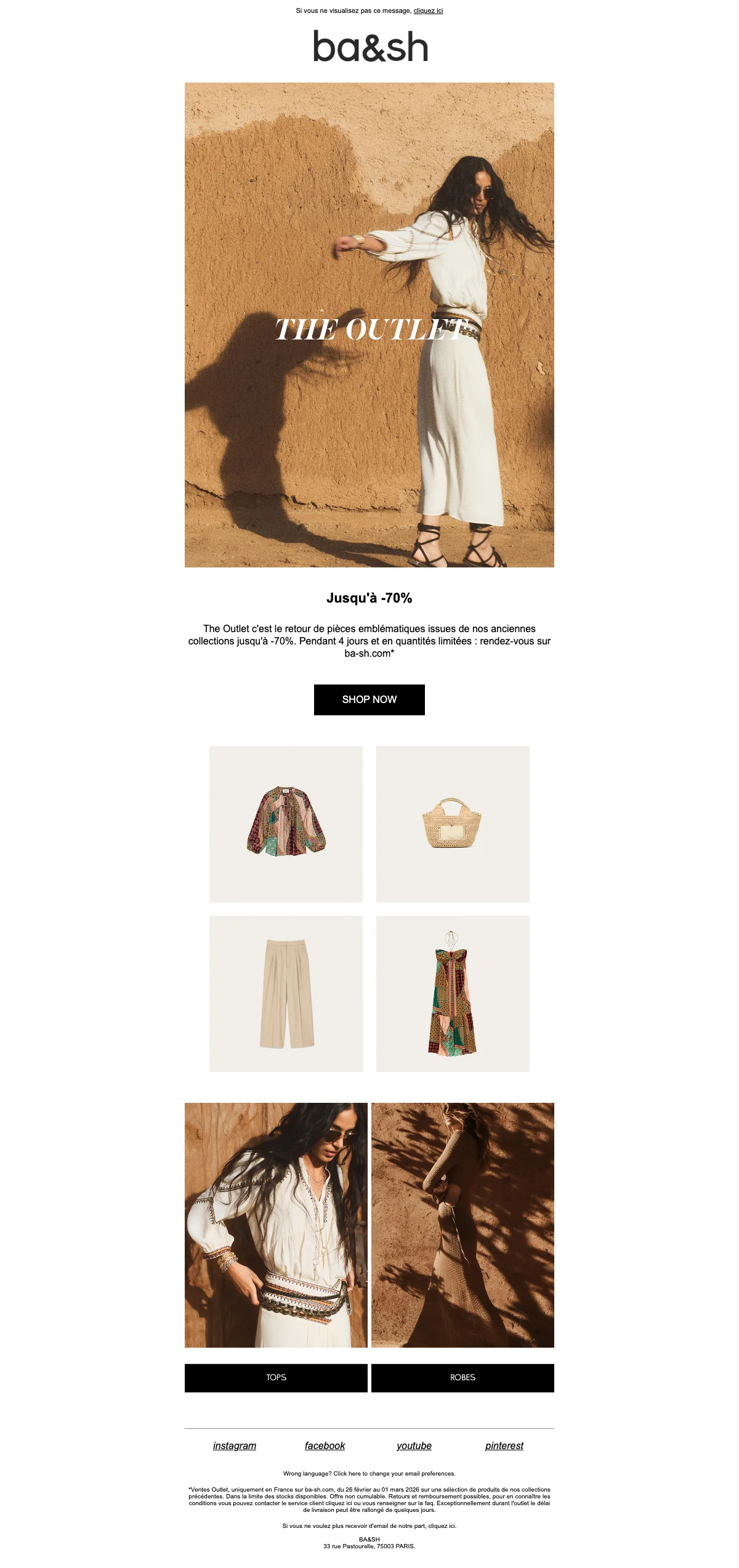739x1568 pixels.
Task: Click the ba&sh logo at top
Action: pos(370,46)
